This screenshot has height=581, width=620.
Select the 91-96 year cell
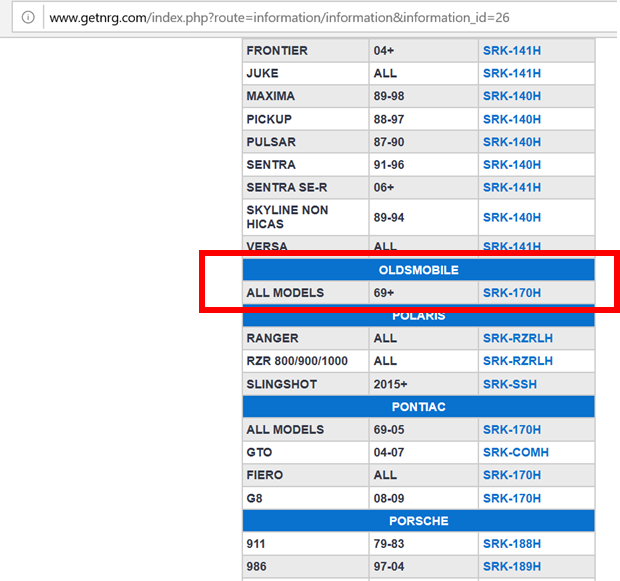(423, 165)
